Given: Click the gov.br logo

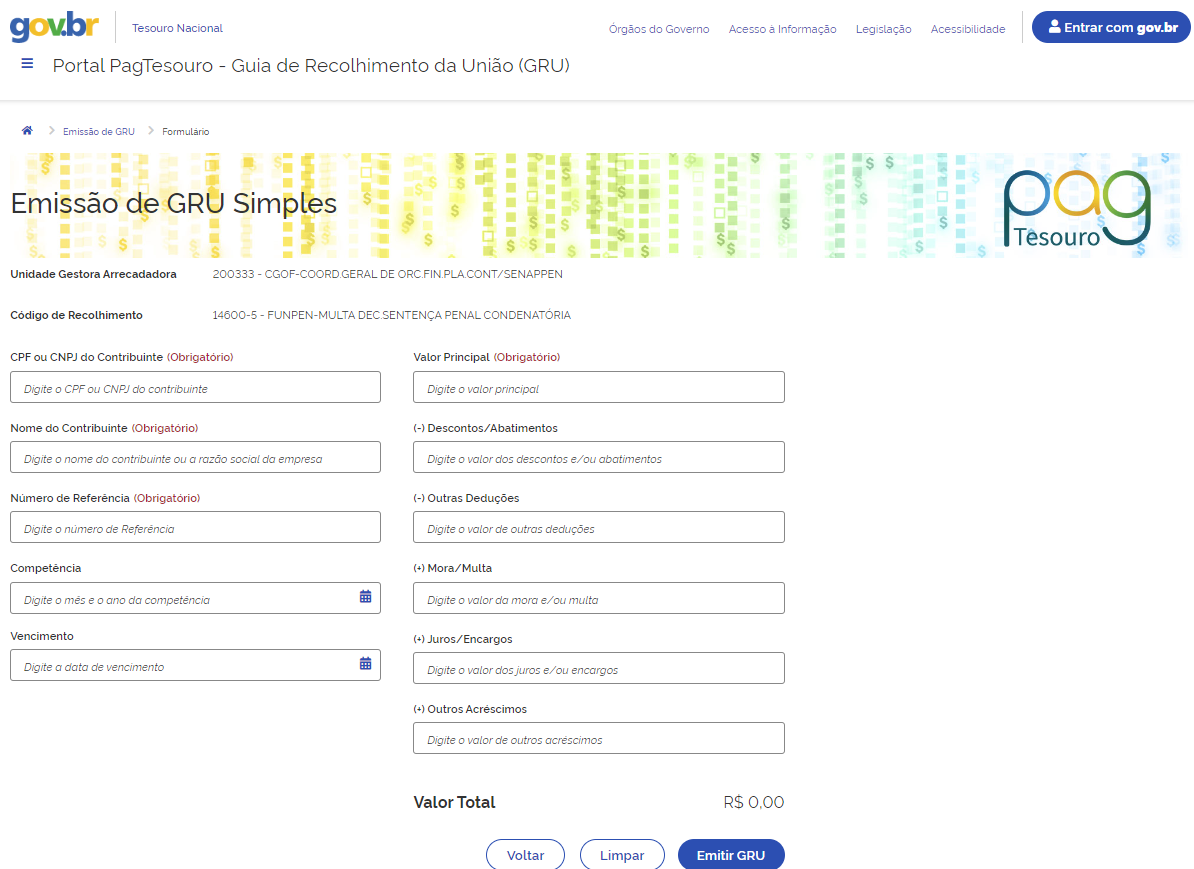Looking at the screenshot, I should pyautogui.click(x=54, y=27).
